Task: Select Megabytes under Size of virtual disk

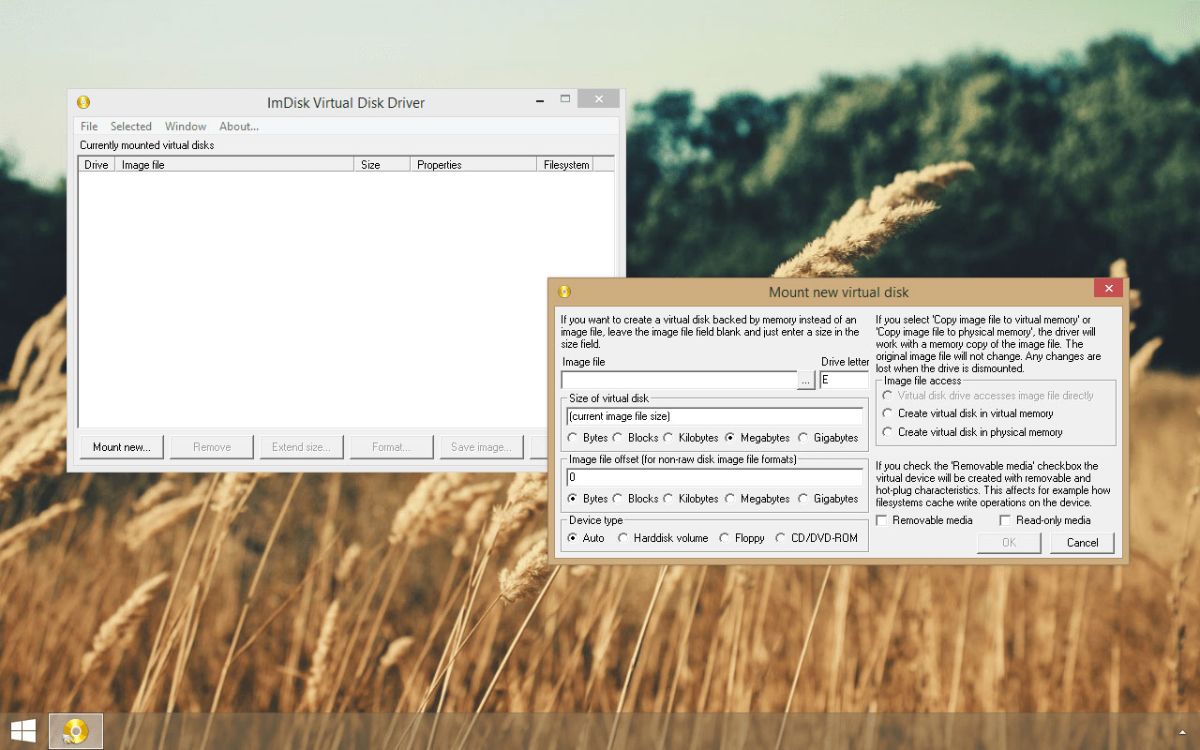Action: [x=757, y=438]
